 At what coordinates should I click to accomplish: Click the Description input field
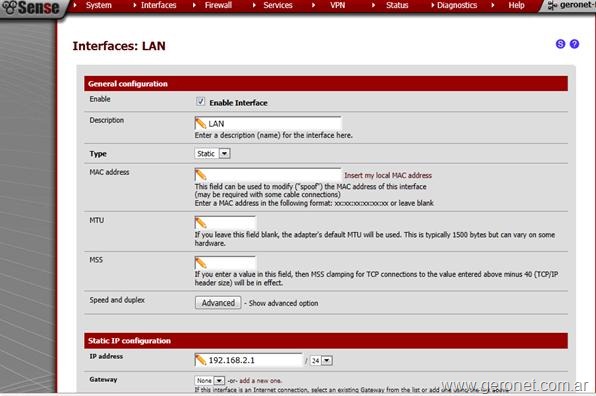point(268,124)
